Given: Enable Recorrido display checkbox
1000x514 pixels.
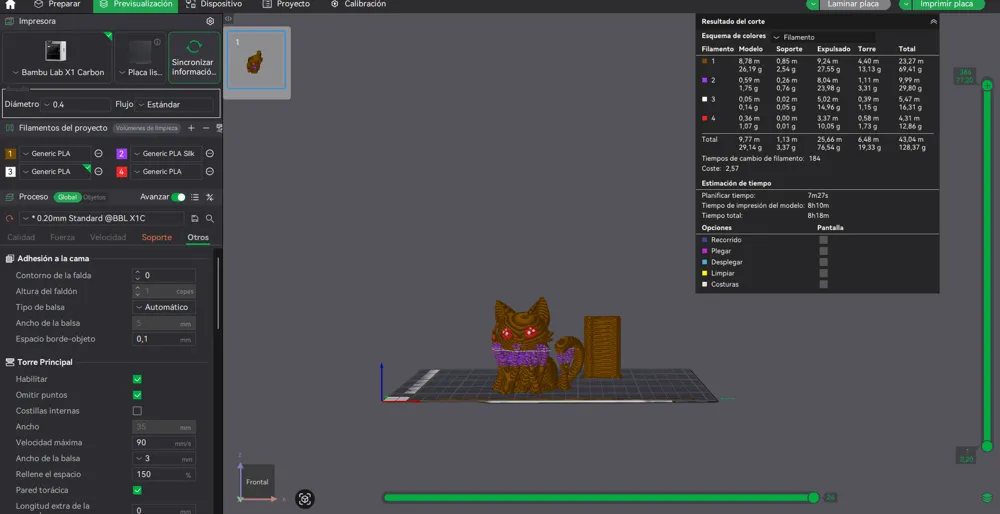Looking at the screenshot, I should (x=823, y=240).
